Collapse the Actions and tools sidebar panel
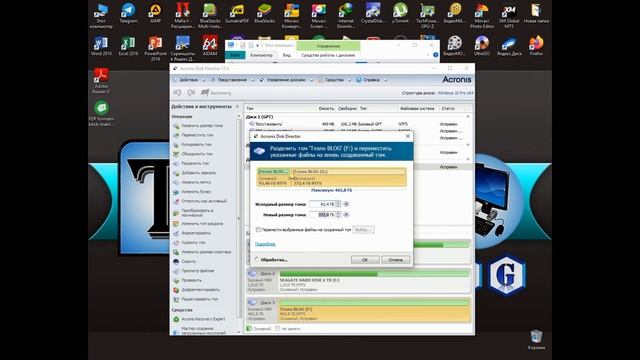The height and width of the screenshot is (360, 640). point(237,107)
